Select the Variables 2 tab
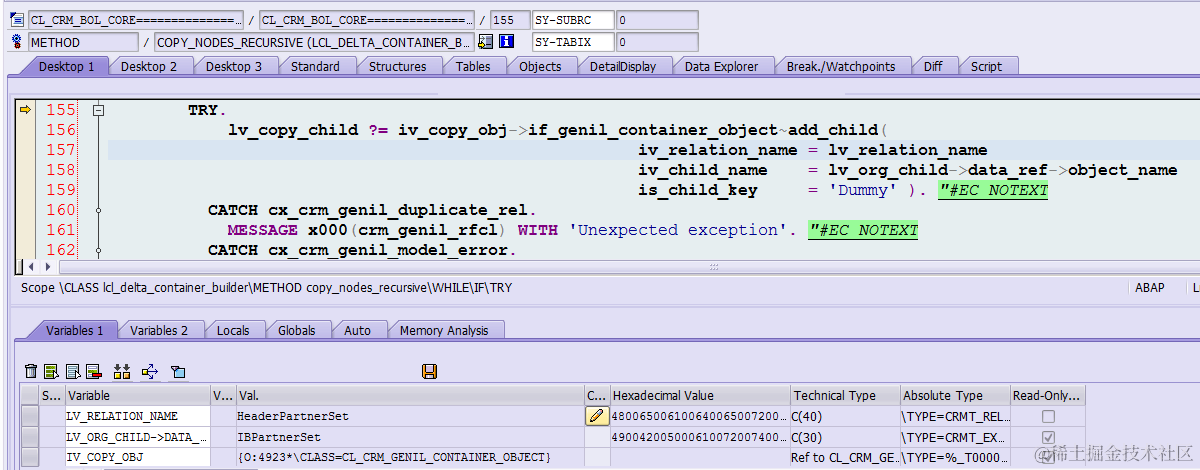The image size is (1200, 470). tap(159, 330)
